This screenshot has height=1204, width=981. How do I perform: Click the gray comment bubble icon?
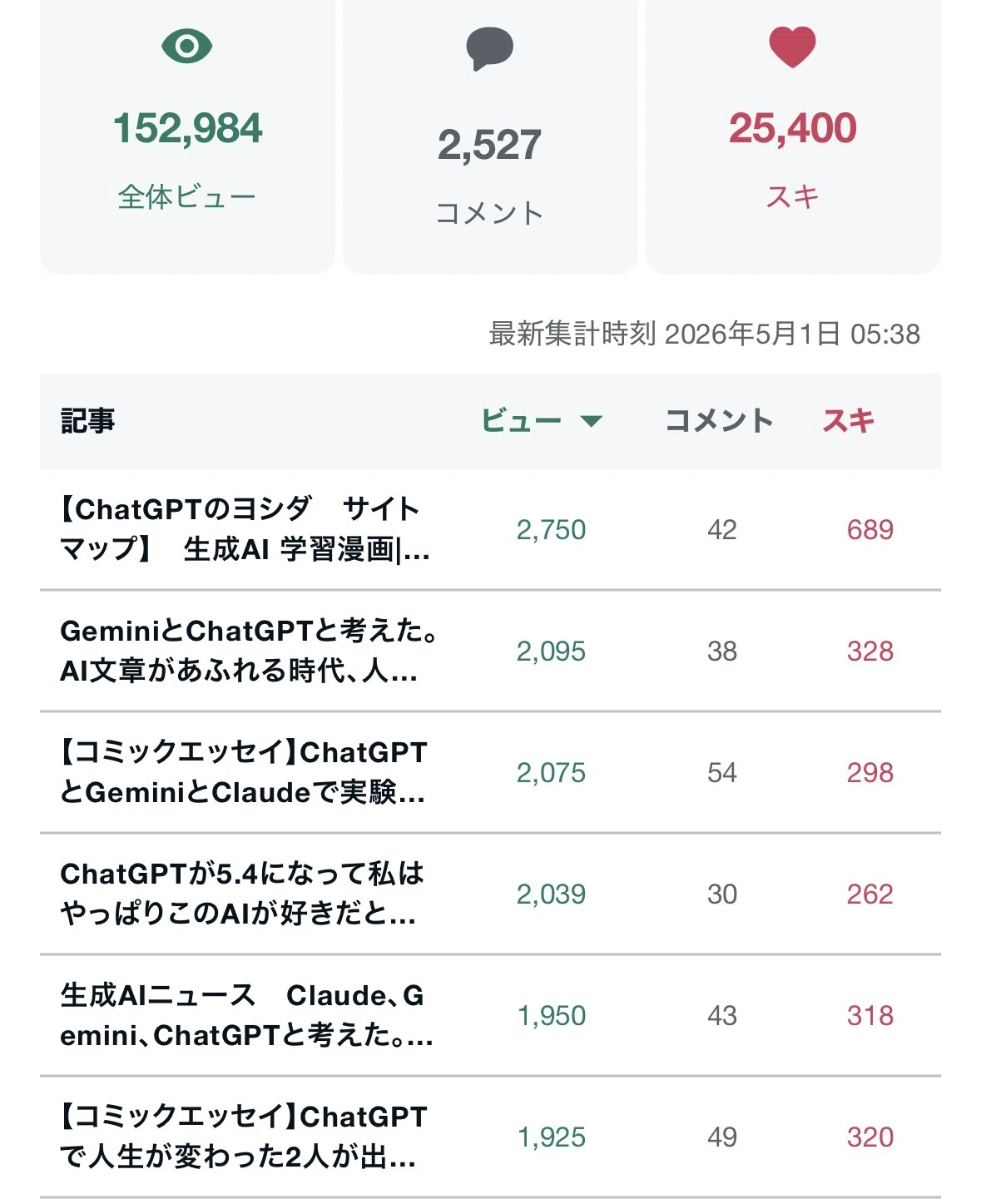click(x=489, y=49)
